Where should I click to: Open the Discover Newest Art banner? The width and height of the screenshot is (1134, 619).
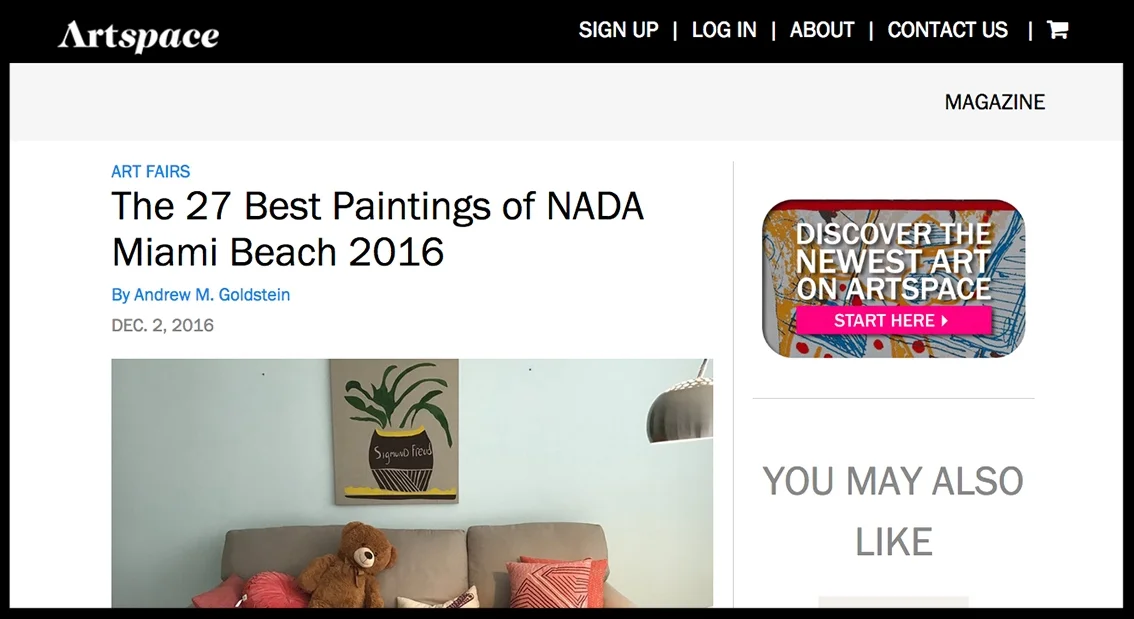(893, 278)
